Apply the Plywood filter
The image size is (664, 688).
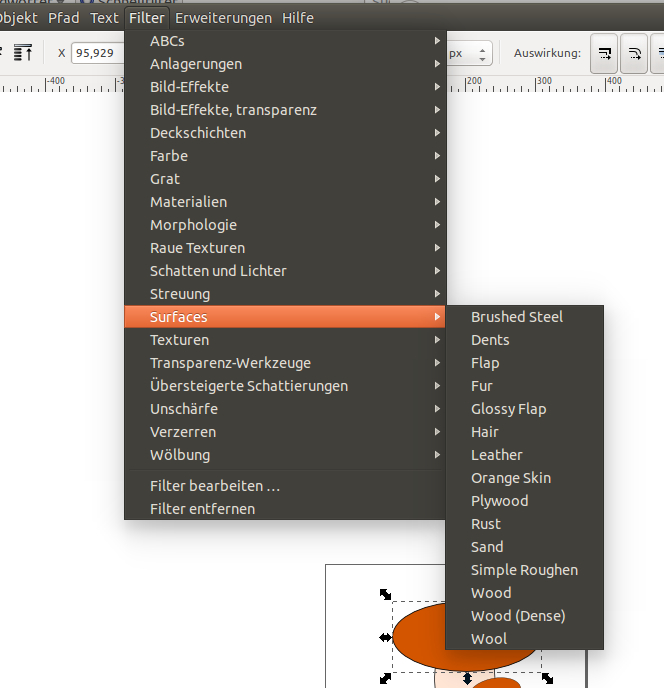tap(524, 501)
